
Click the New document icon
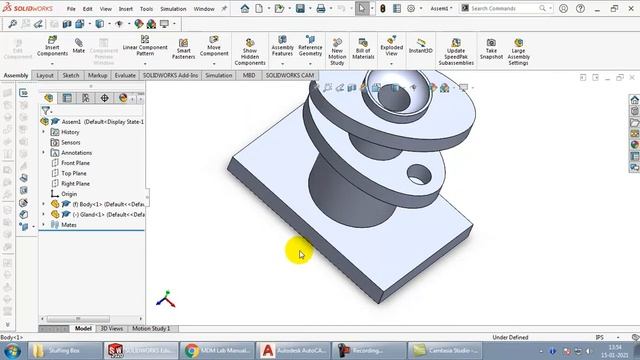point(259,8)
